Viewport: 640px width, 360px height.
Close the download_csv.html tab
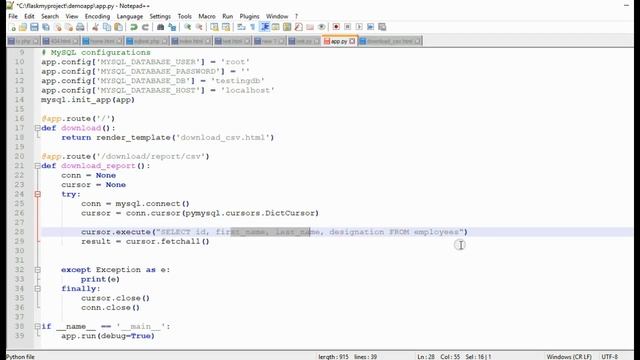[418, 41]
